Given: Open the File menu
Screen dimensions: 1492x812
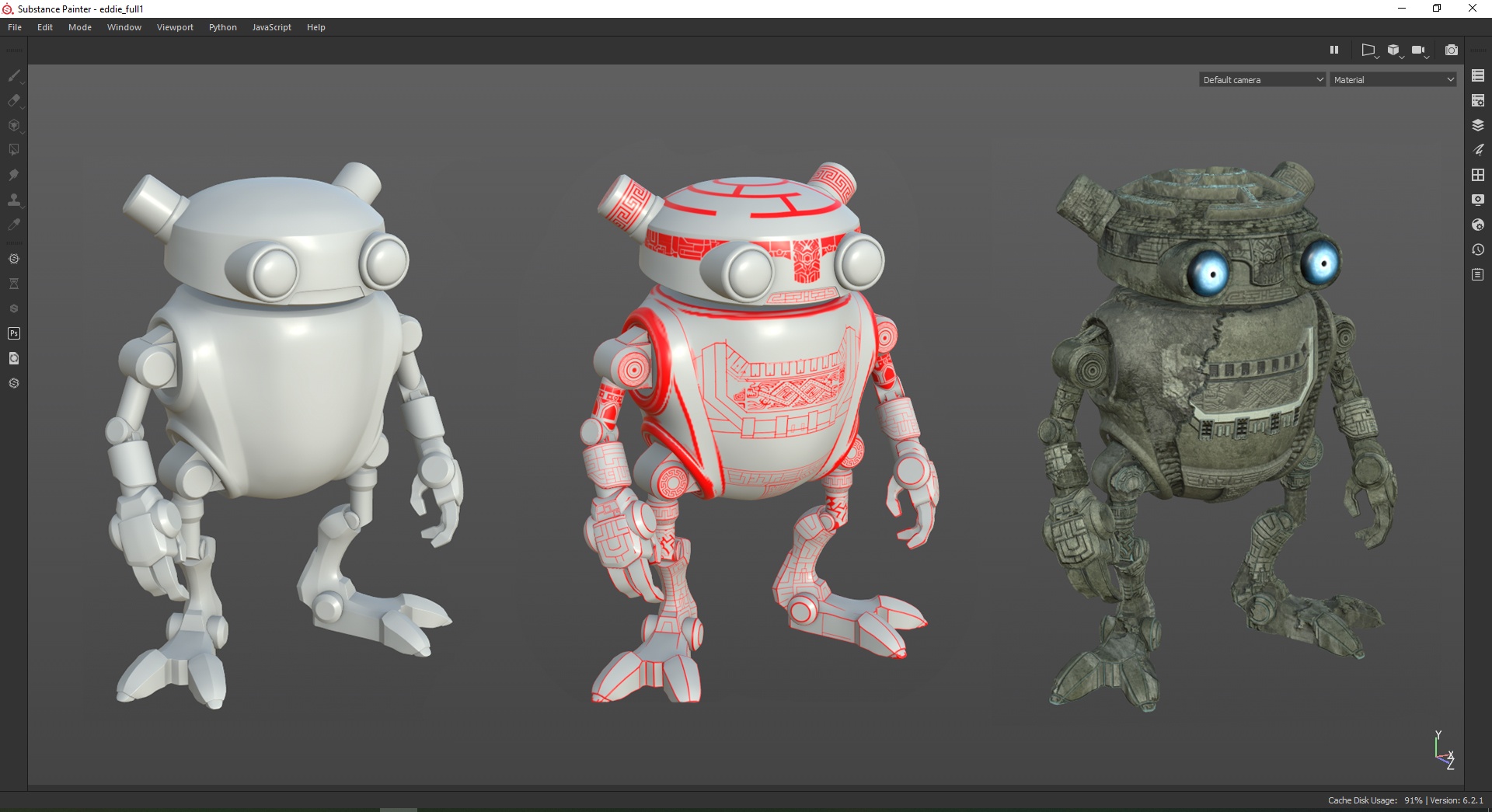Looking at the screenshot, I should pyautogui.click(x=15, y=27).
